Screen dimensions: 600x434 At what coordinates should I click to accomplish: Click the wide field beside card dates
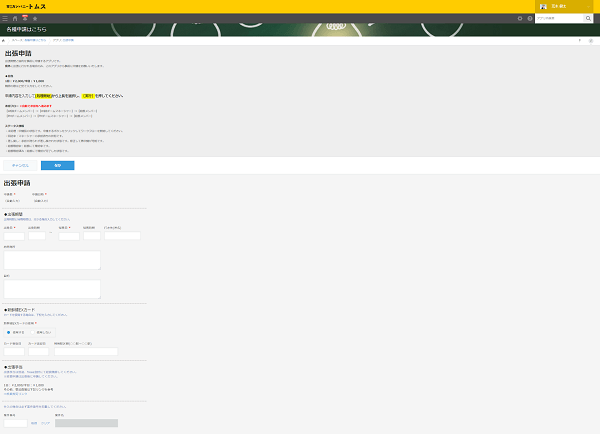(86, 351)
